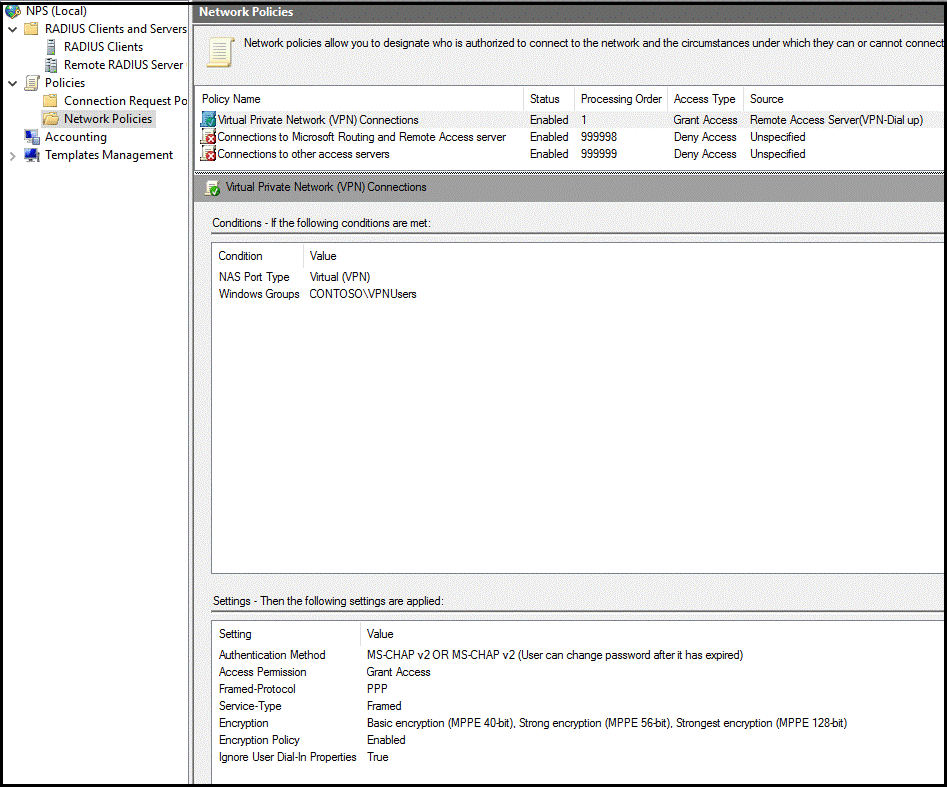Select the Remote RADIUS Server icon

point(53,64)
